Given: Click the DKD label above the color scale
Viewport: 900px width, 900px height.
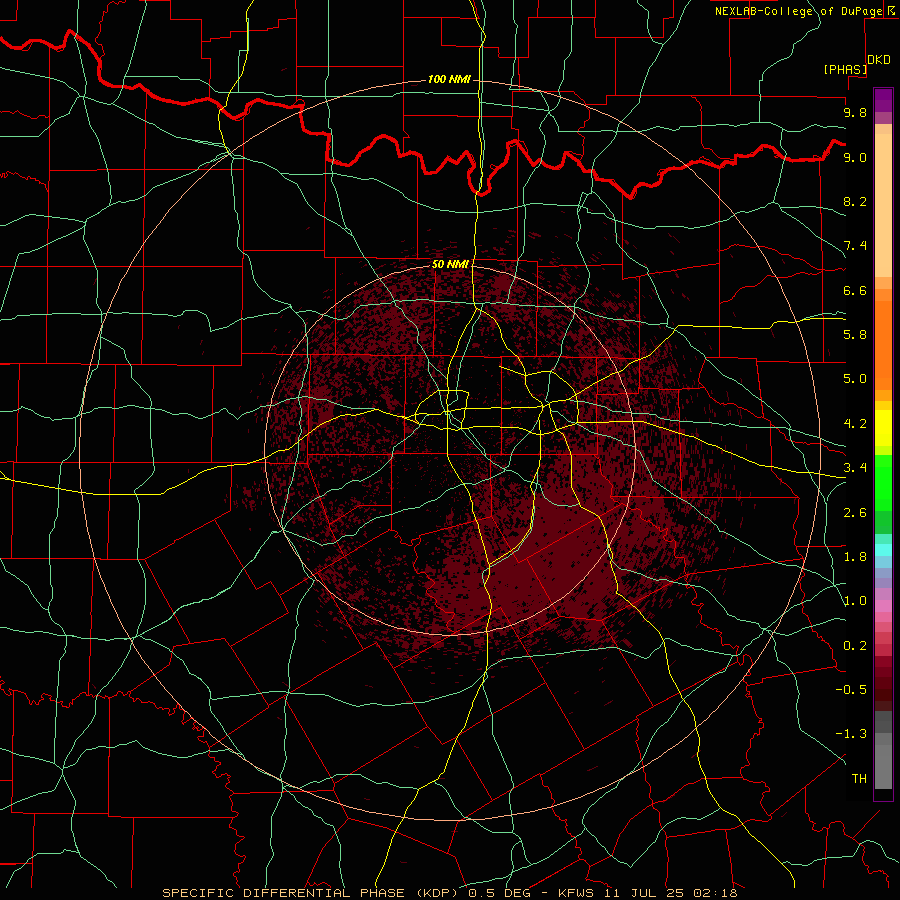Looking at the screenshot, I should pos(879,59).
